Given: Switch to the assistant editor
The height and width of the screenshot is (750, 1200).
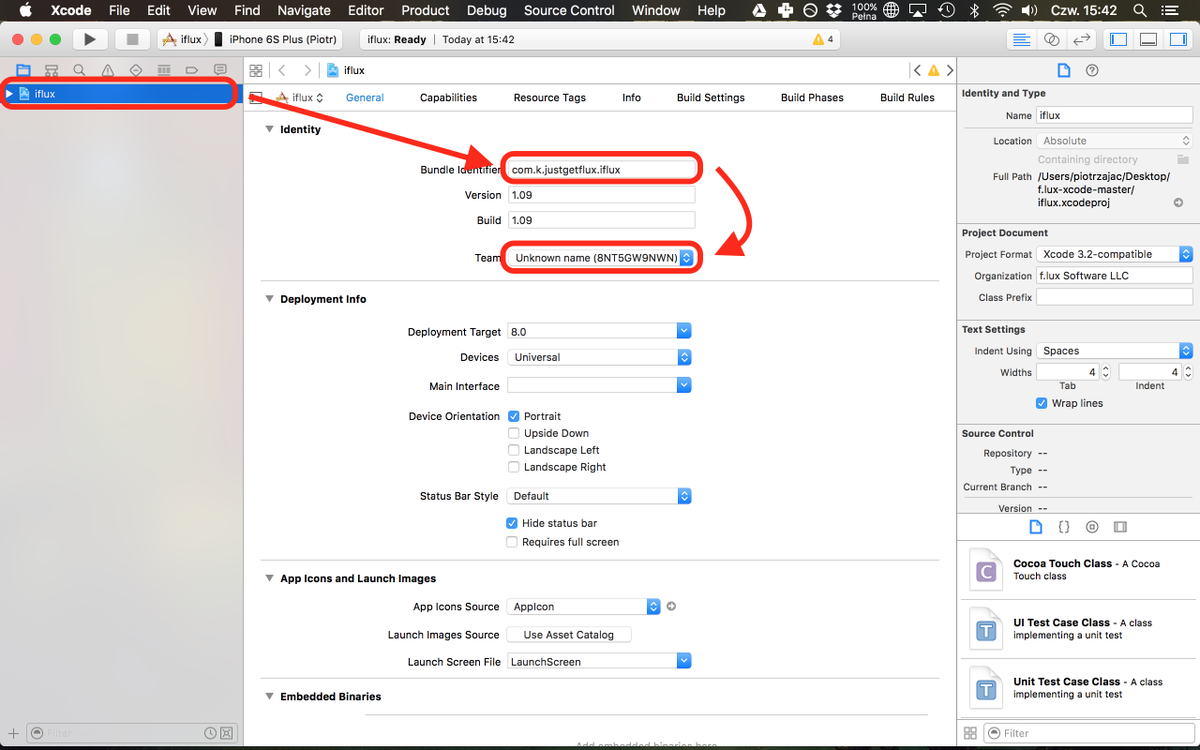Looking at the screenshot, I should click(x=1051, y=39).
